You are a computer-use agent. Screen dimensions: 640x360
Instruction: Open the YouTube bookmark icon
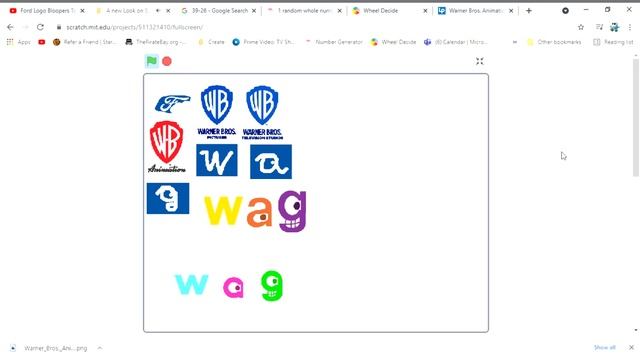[42, 42]
